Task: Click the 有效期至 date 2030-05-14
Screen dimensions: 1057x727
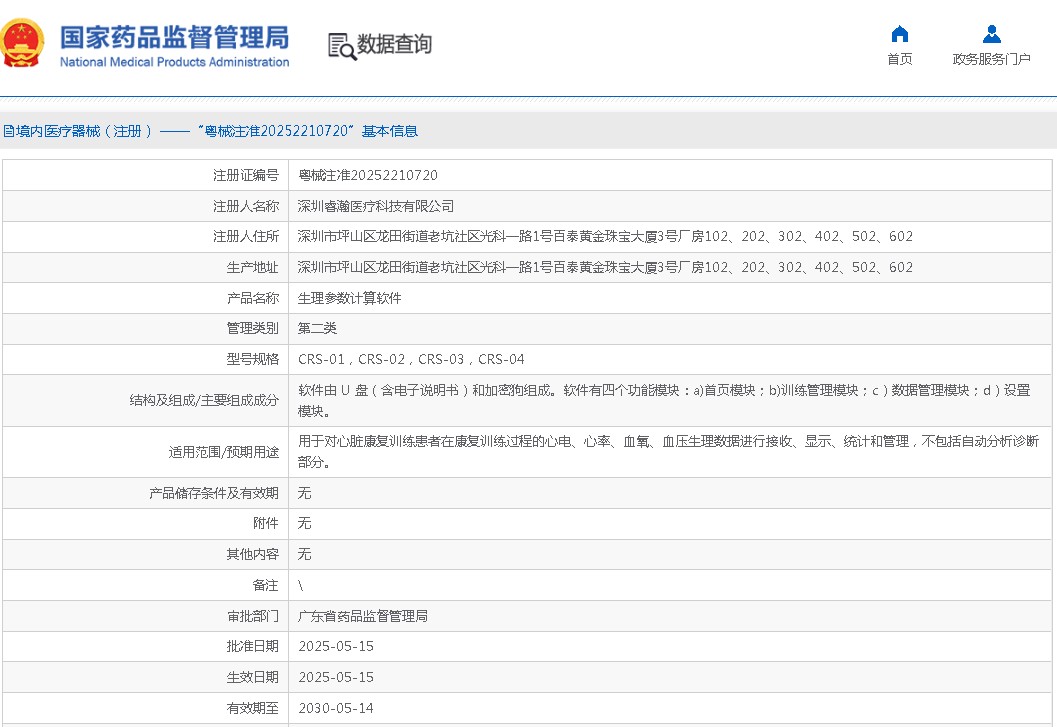Action: 336,708
